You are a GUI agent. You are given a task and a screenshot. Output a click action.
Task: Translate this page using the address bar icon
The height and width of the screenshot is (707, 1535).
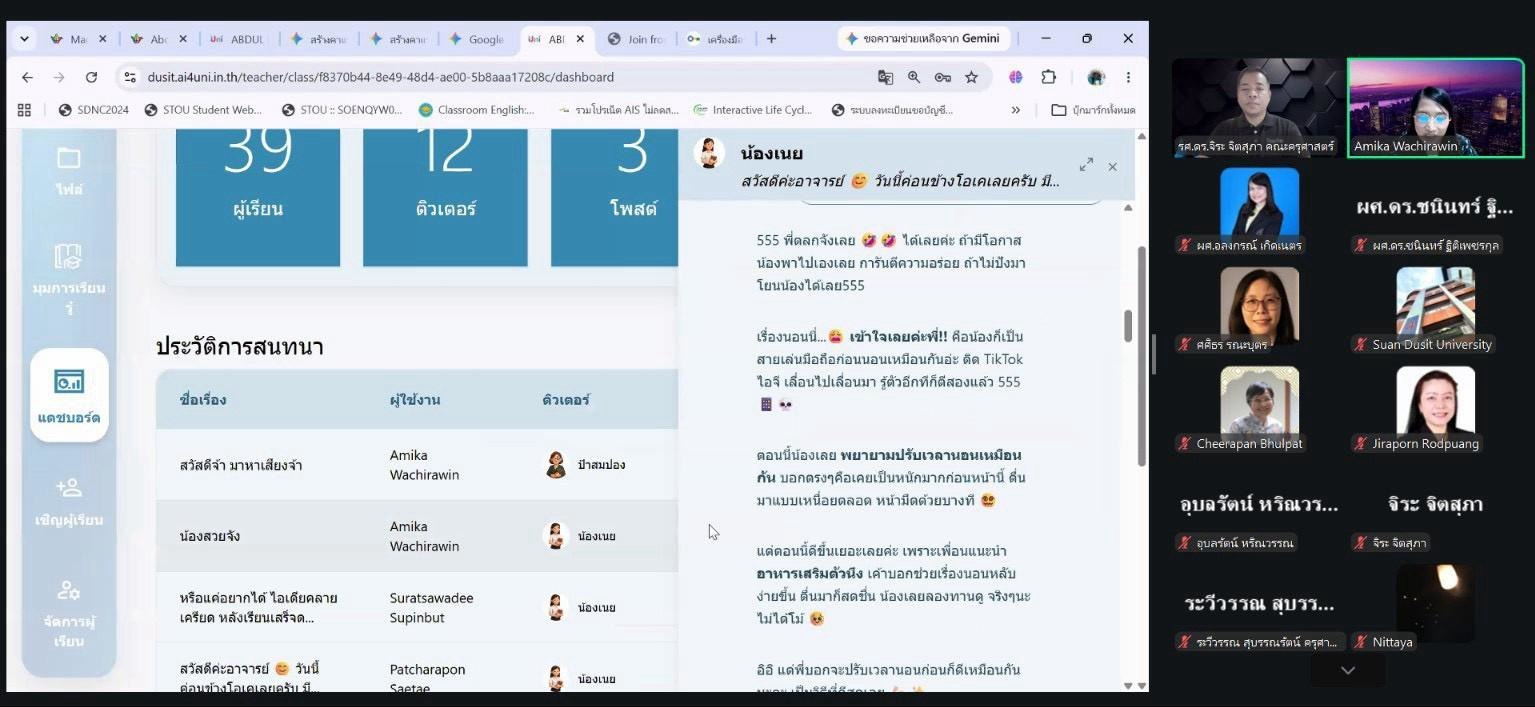(x=885, y=77)
